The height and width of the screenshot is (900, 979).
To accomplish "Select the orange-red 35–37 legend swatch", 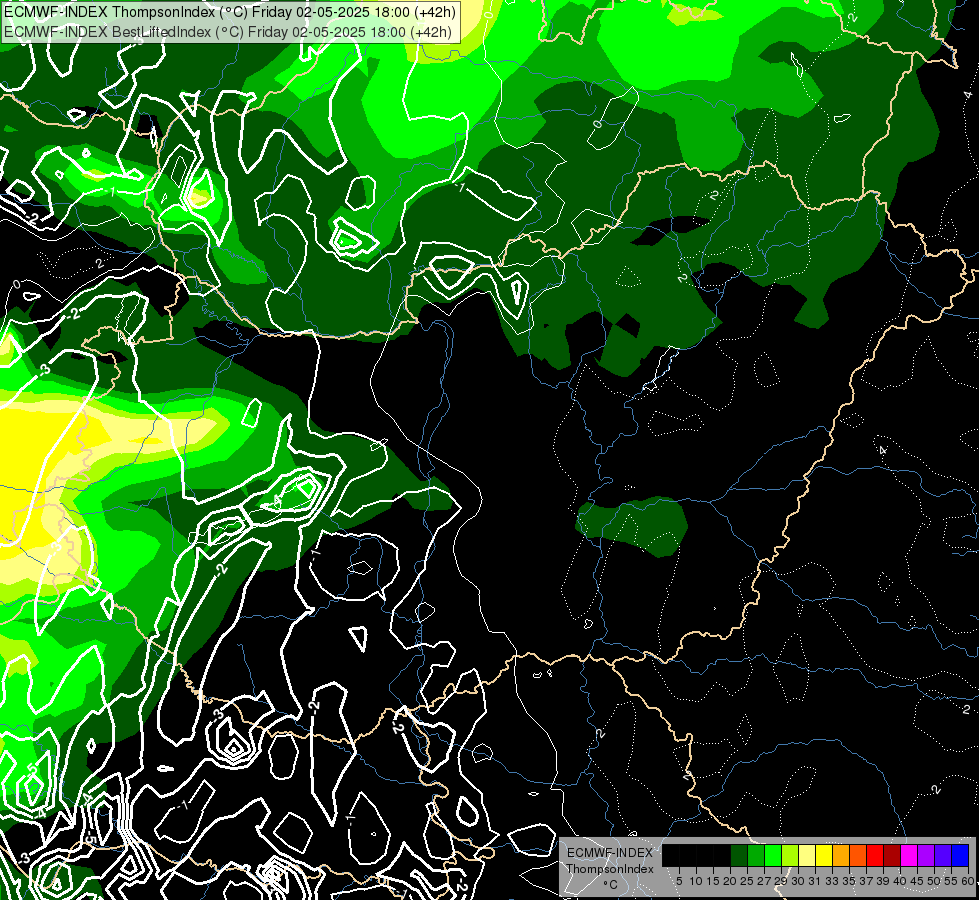I will tap(858, 855).
